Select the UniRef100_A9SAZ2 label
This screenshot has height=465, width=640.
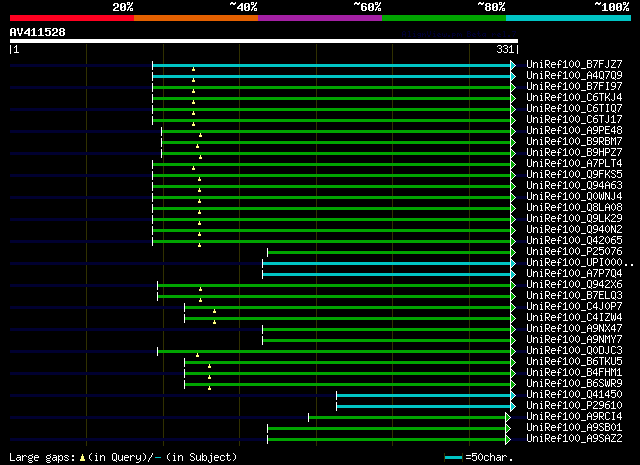574,439
